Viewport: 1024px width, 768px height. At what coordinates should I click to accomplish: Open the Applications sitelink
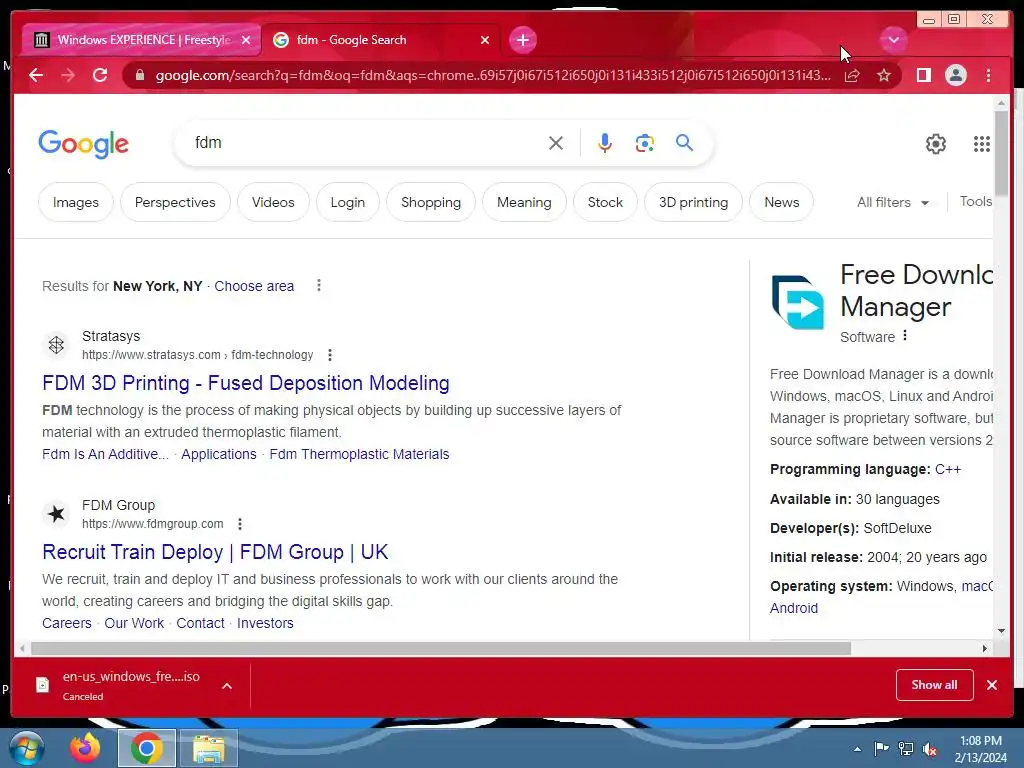[219, 454]
